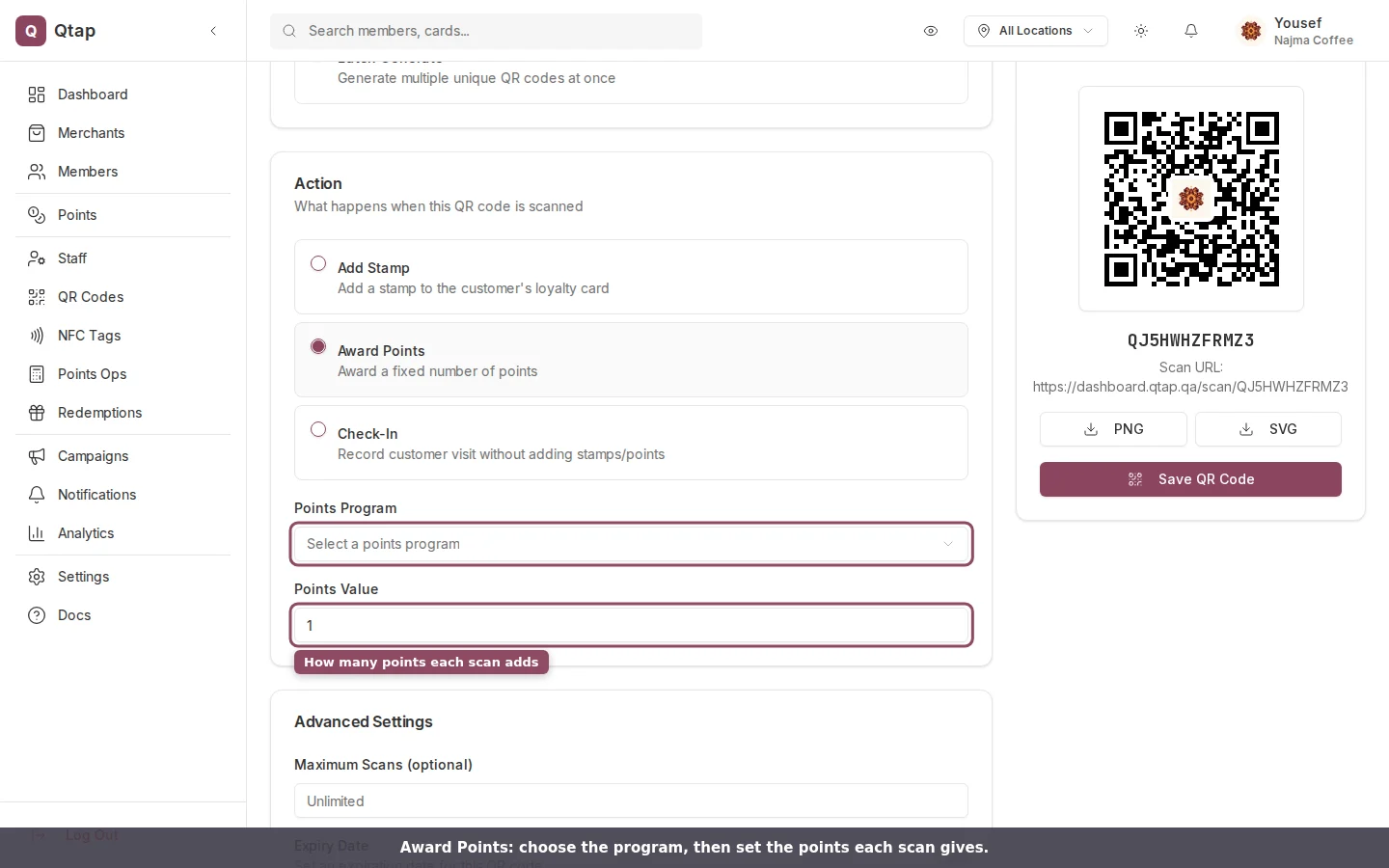Open the All Locations dropdown

[x=1035, y=31]
